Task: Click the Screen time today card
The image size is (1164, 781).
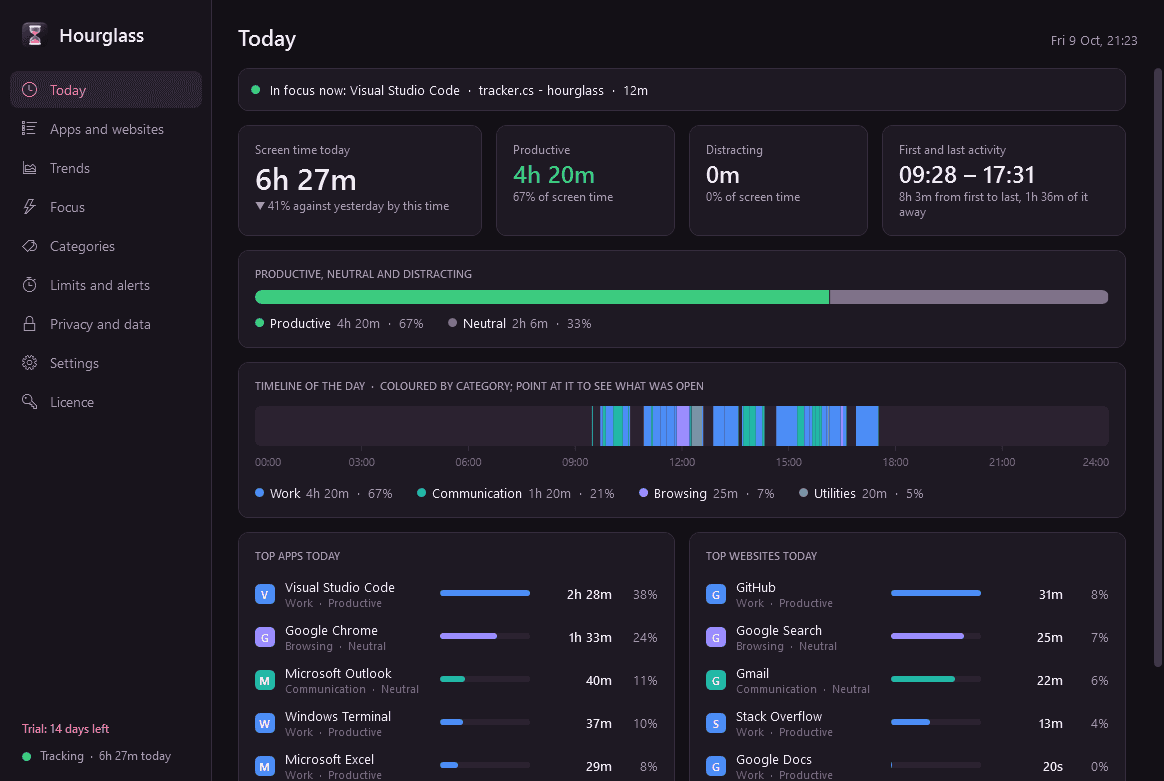Action: click(360, 180)
